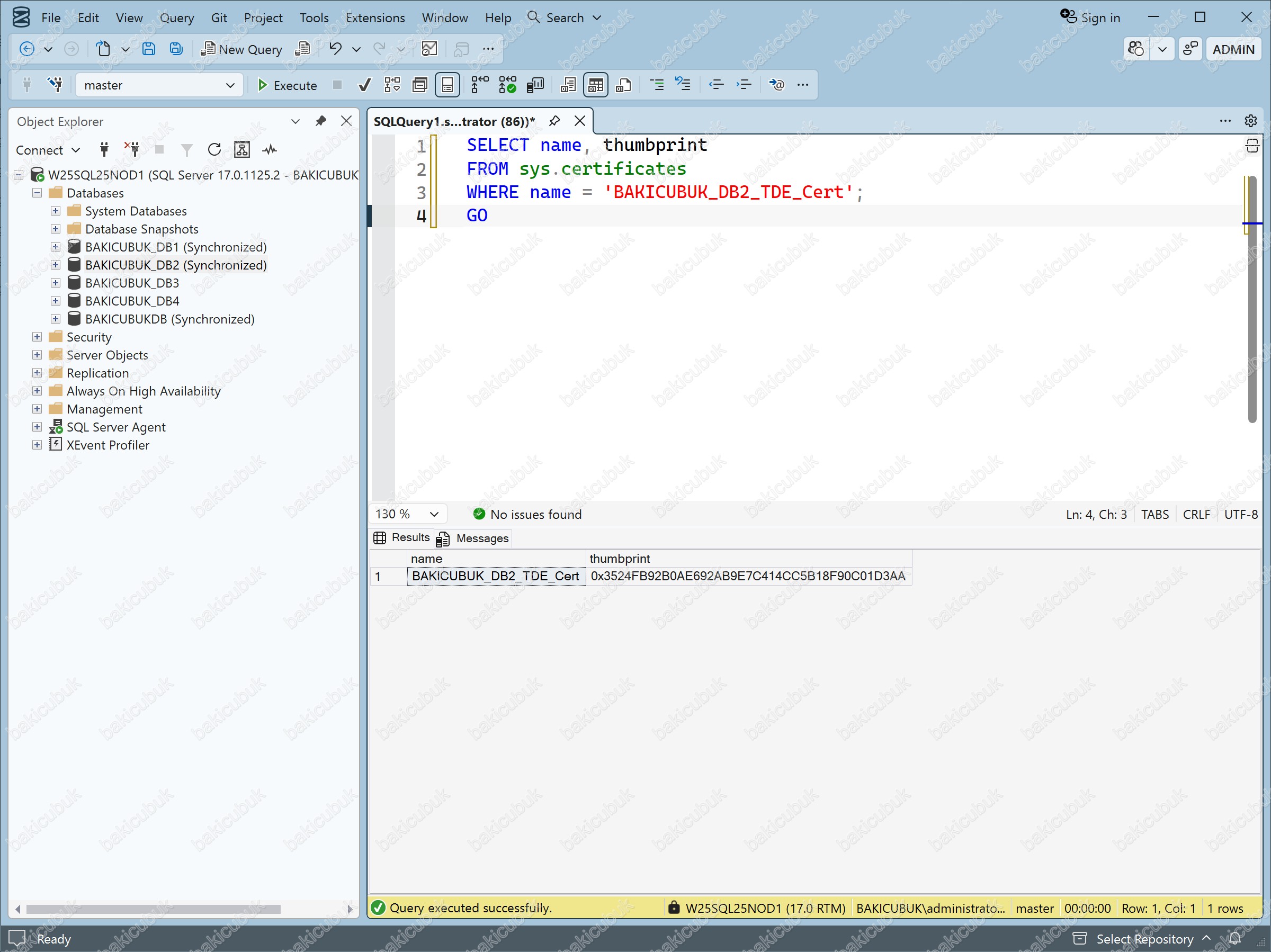Toggle Include Actual Execution Plan
This screenshot has width=1271, height=952.
480,85
